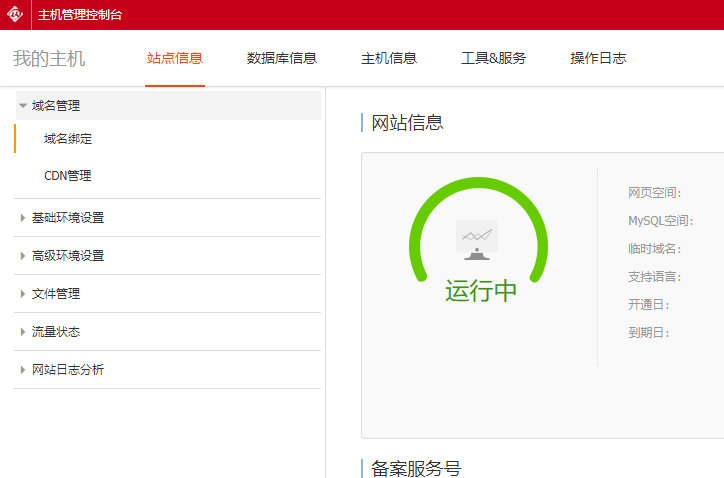Click the 到期日 label
The width and height of the screenshot is (724, 478).
[x=648, y=333]
